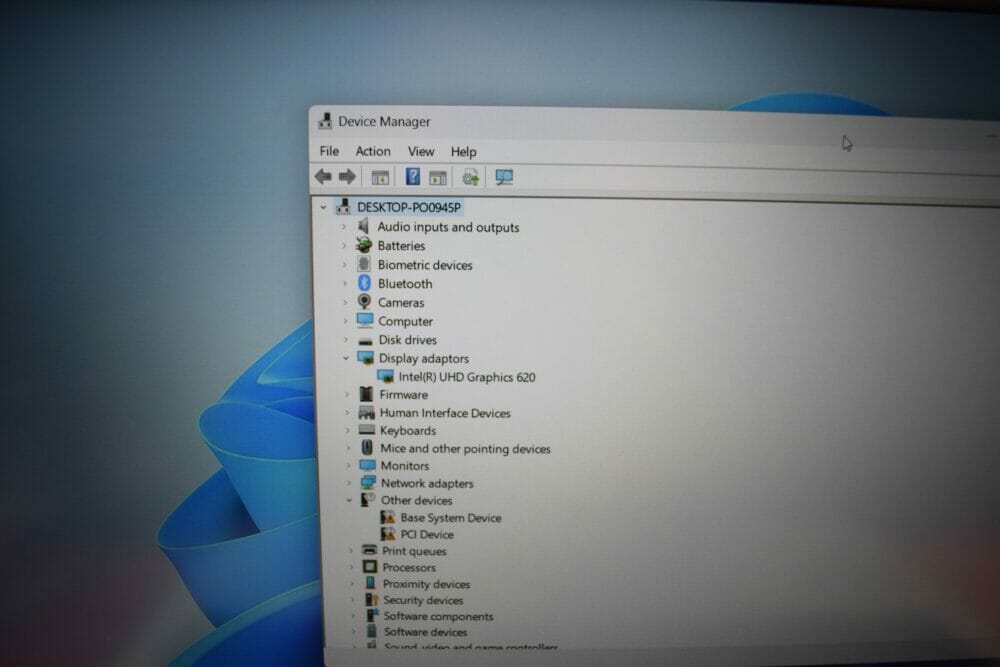Click the Security devices key icon
The height and width of the screenshot is (667, 1000).
click(371, 599)
